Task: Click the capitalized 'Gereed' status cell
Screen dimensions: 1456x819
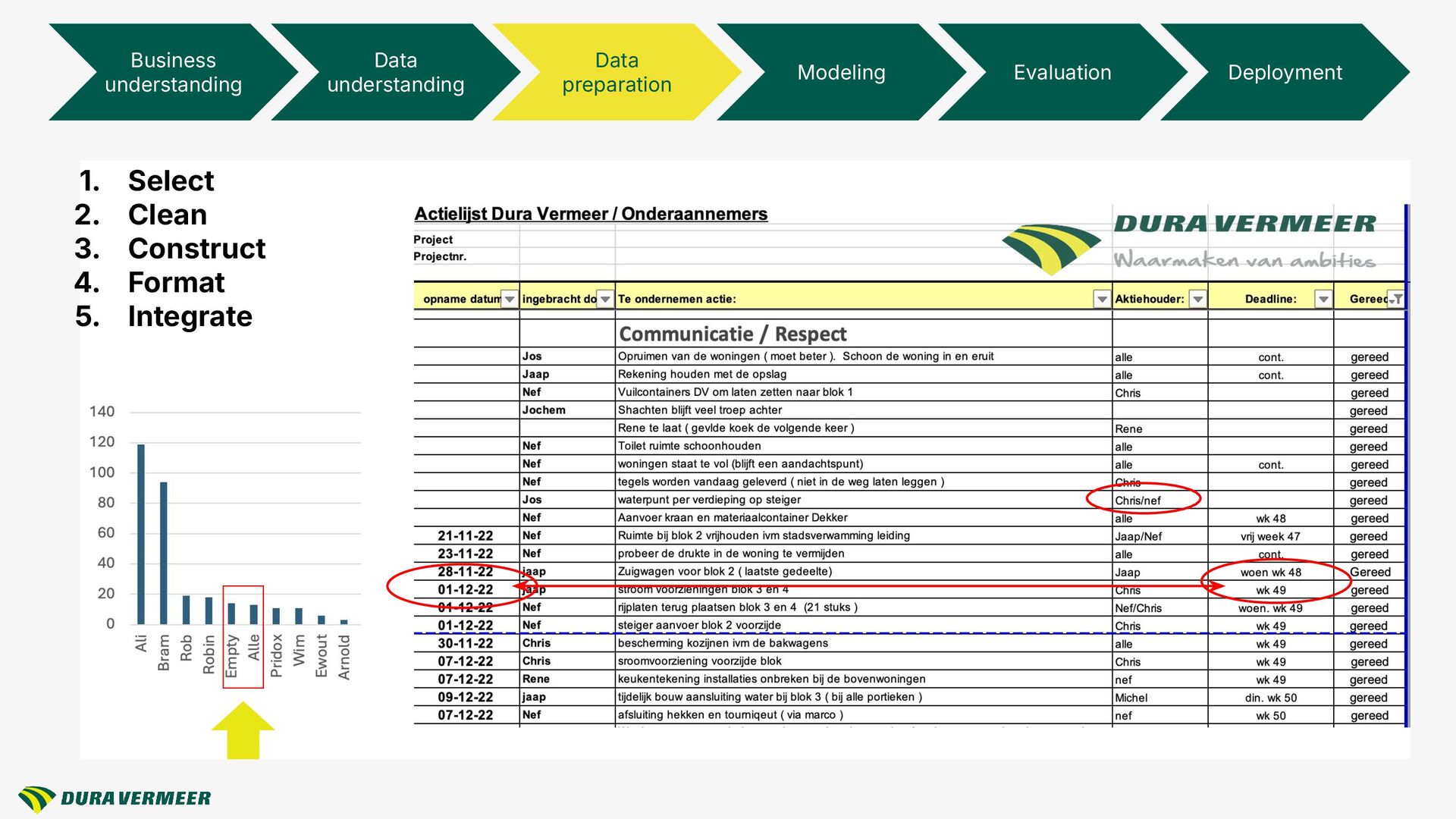Action: [x=1370, y=572]
